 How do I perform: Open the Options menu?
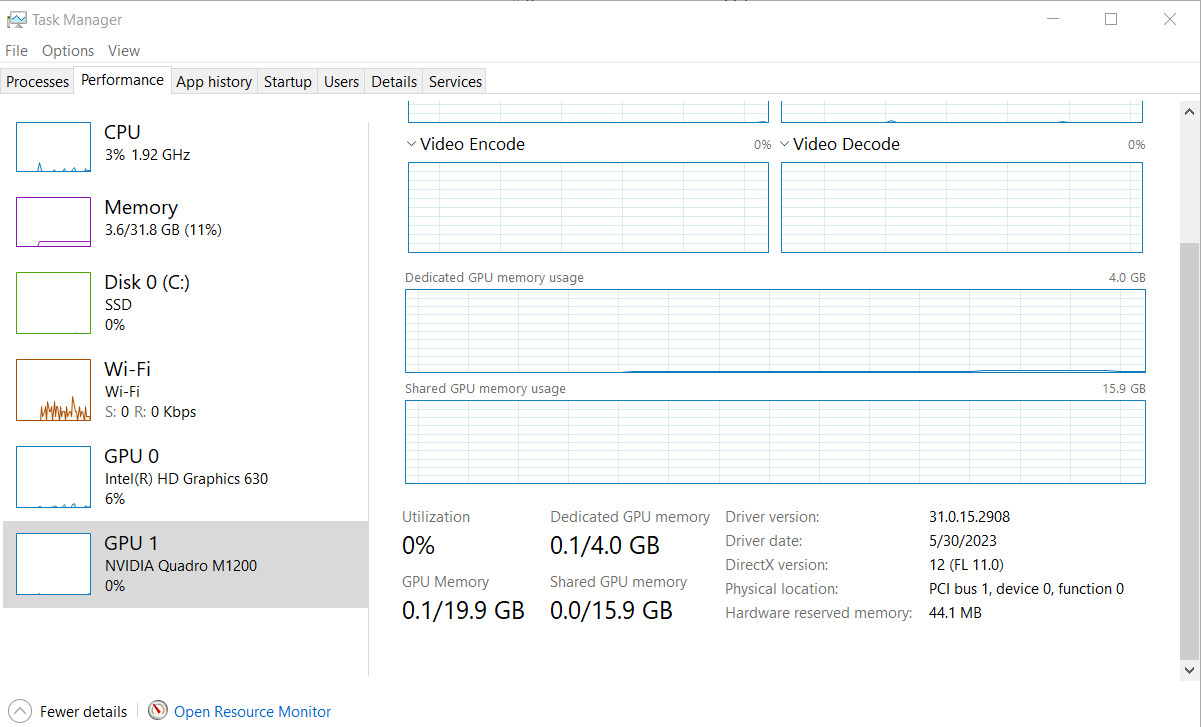click(x=68, y=51)
